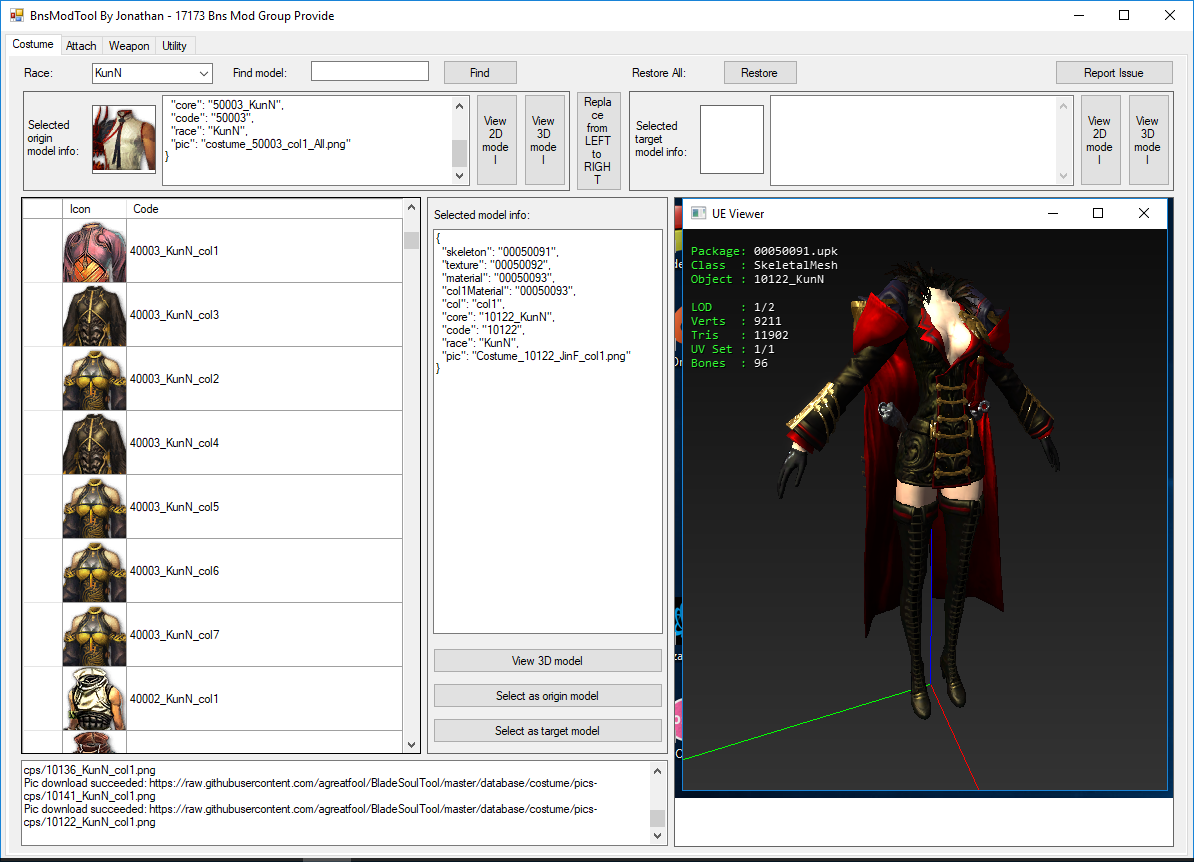
Task: Click the Icon column header
Action: (94, 209)
